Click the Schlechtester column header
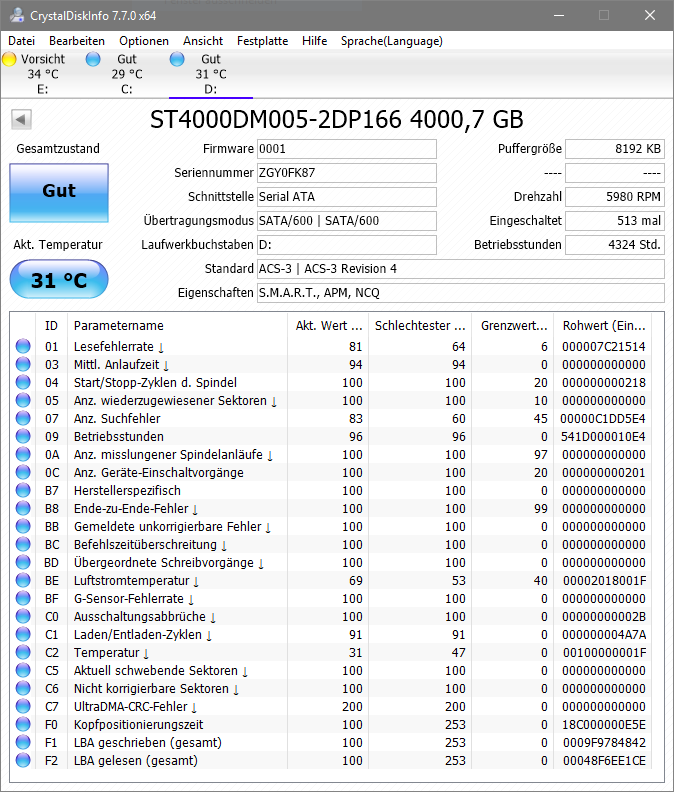 point(420,326)
